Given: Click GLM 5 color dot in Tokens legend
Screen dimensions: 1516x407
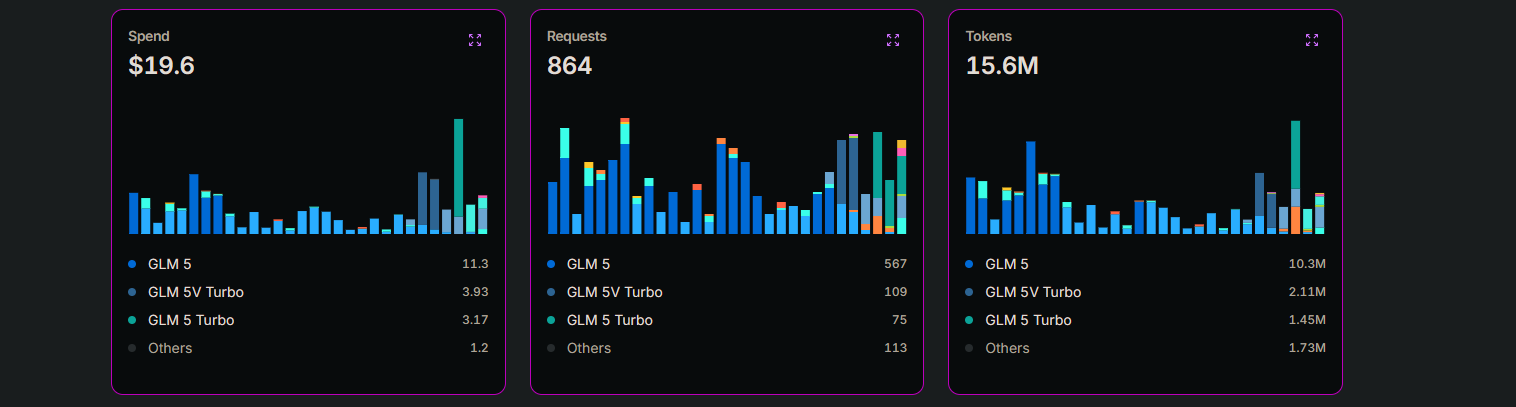Looking at the screenshot, I should pyautogui.click(x=969, y=264).
